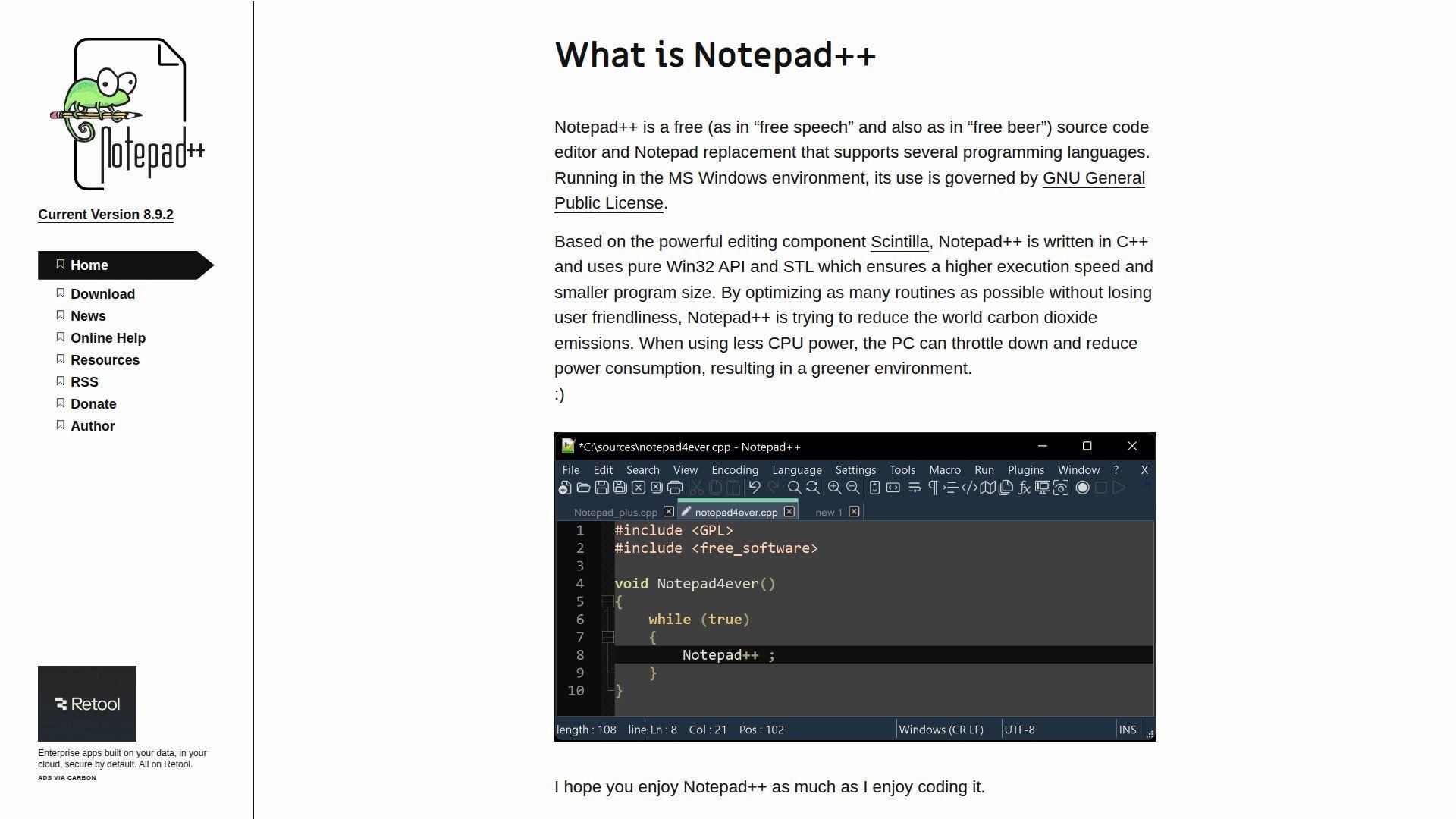1456x819 pixels.
Task: Switch to the Notepad_plus.cpp tab
Action: pyautogui.click(x=616, y=512)
